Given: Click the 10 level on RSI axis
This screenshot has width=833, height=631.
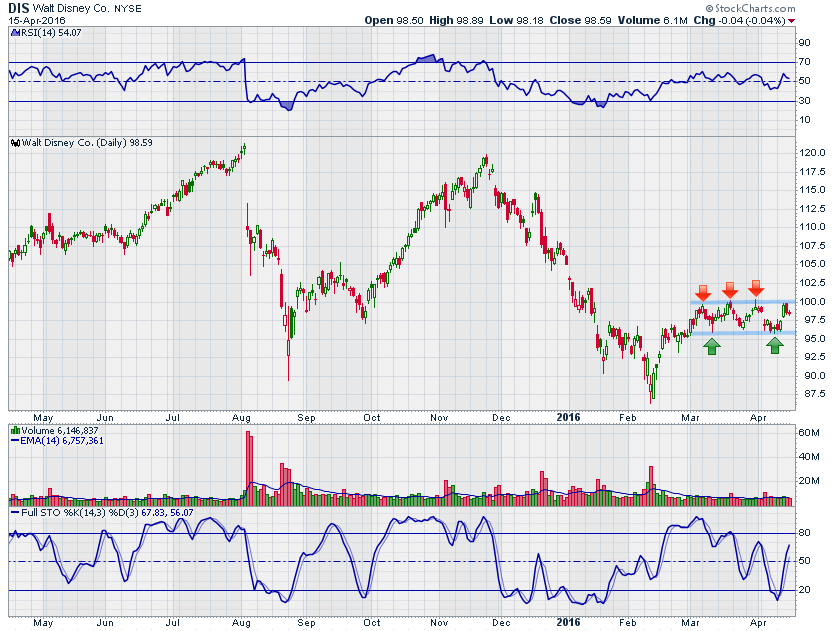Looking at the screenshot, I should tap(805, 120).
